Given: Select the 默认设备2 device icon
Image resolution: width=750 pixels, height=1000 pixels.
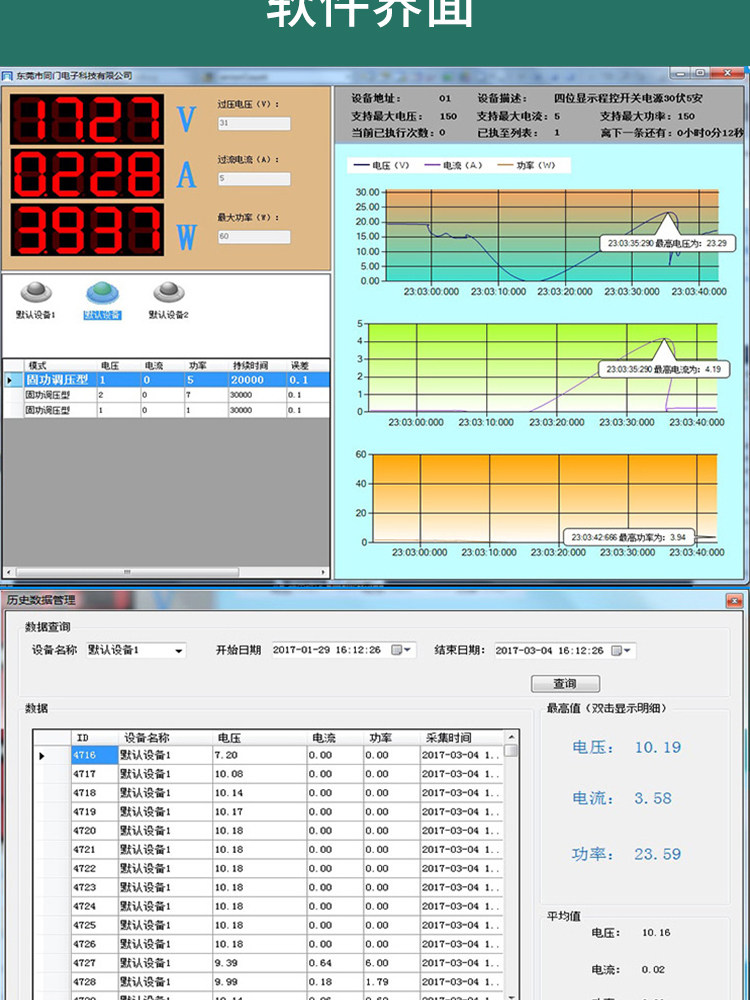Looking at the screenshot, I should click(169, 292).
